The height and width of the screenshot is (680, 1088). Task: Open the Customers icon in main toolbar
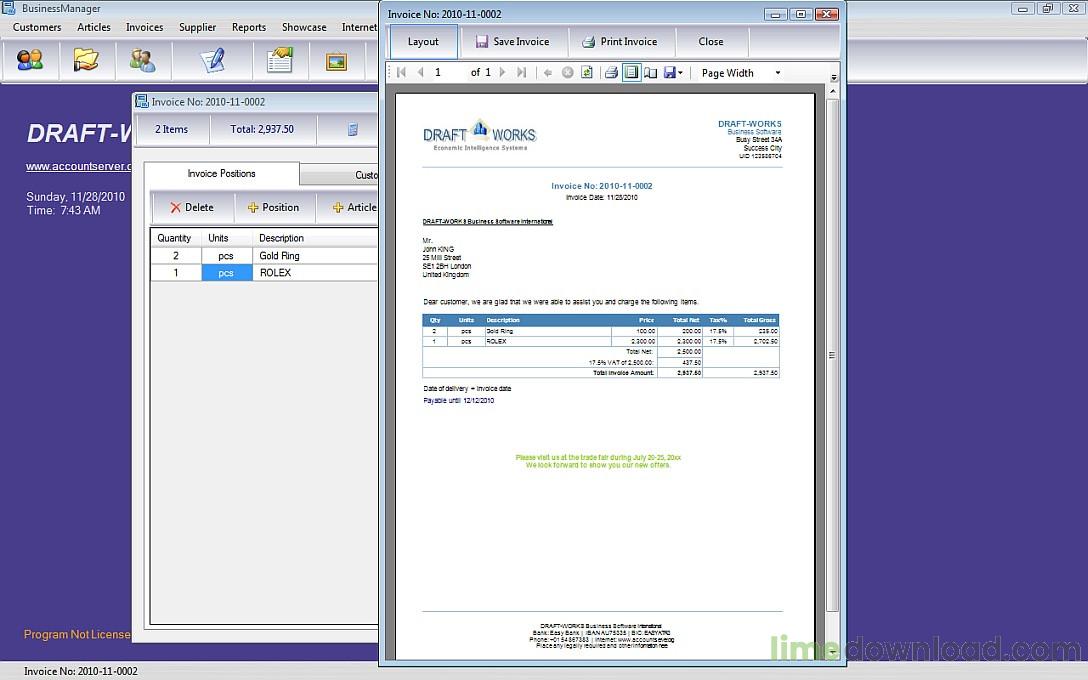point(30,60)
